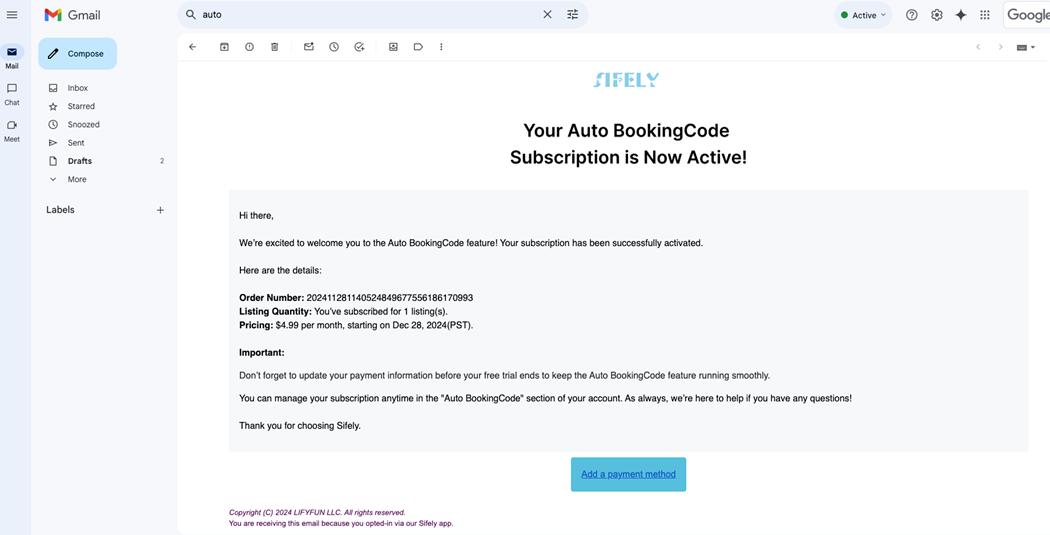Snooze this email with clock icon

coord(333,47)
